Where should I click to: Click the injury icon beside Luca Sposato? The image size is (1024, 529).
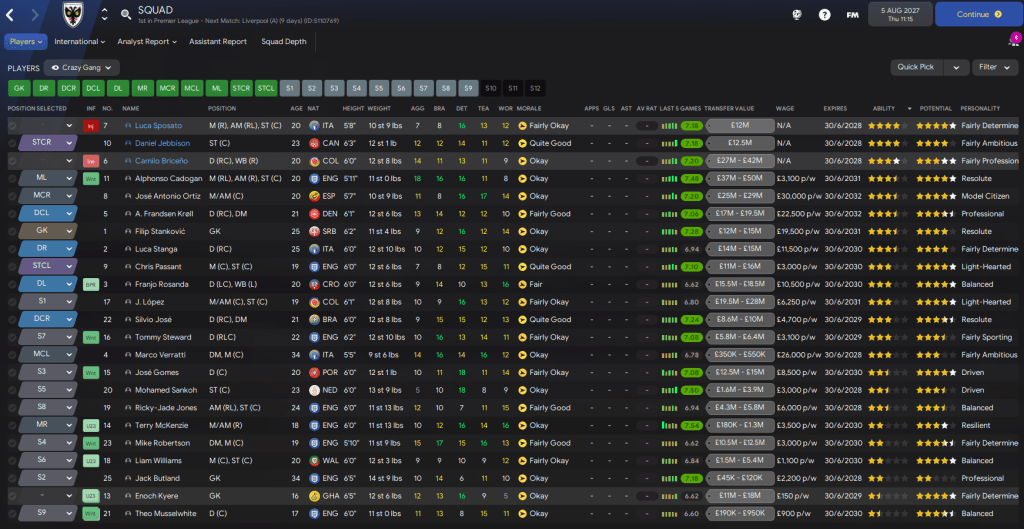pos(91,126)
